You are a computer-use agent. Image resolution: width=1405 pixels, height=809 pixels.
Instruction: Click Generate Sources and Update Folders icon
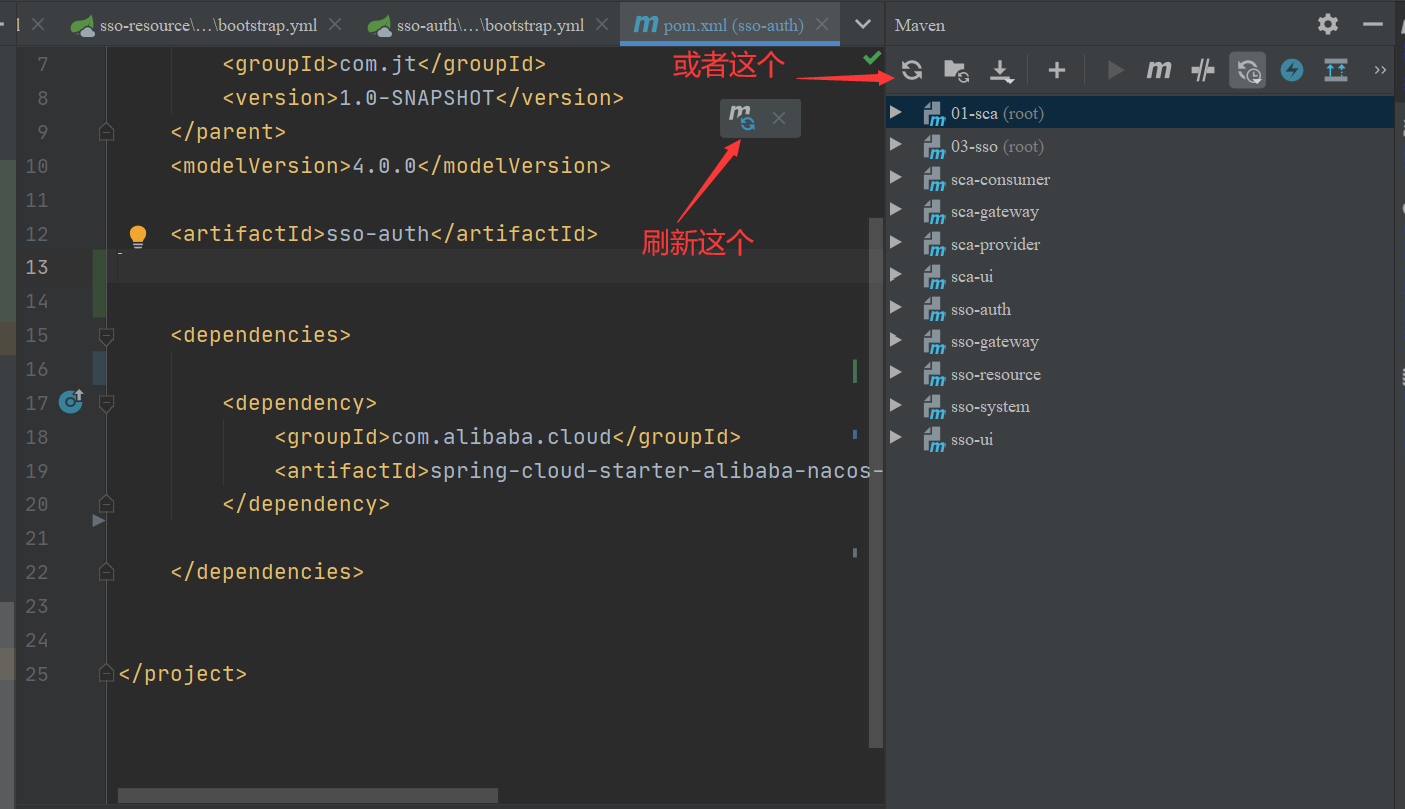[956, 70]
